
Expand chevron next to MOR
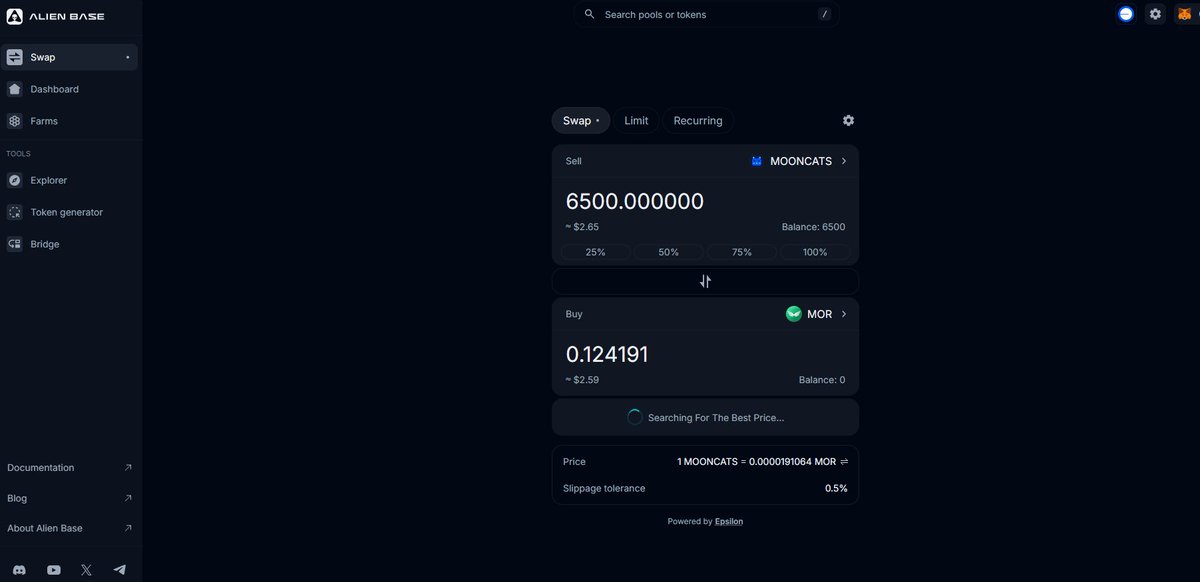coord(844,314)
